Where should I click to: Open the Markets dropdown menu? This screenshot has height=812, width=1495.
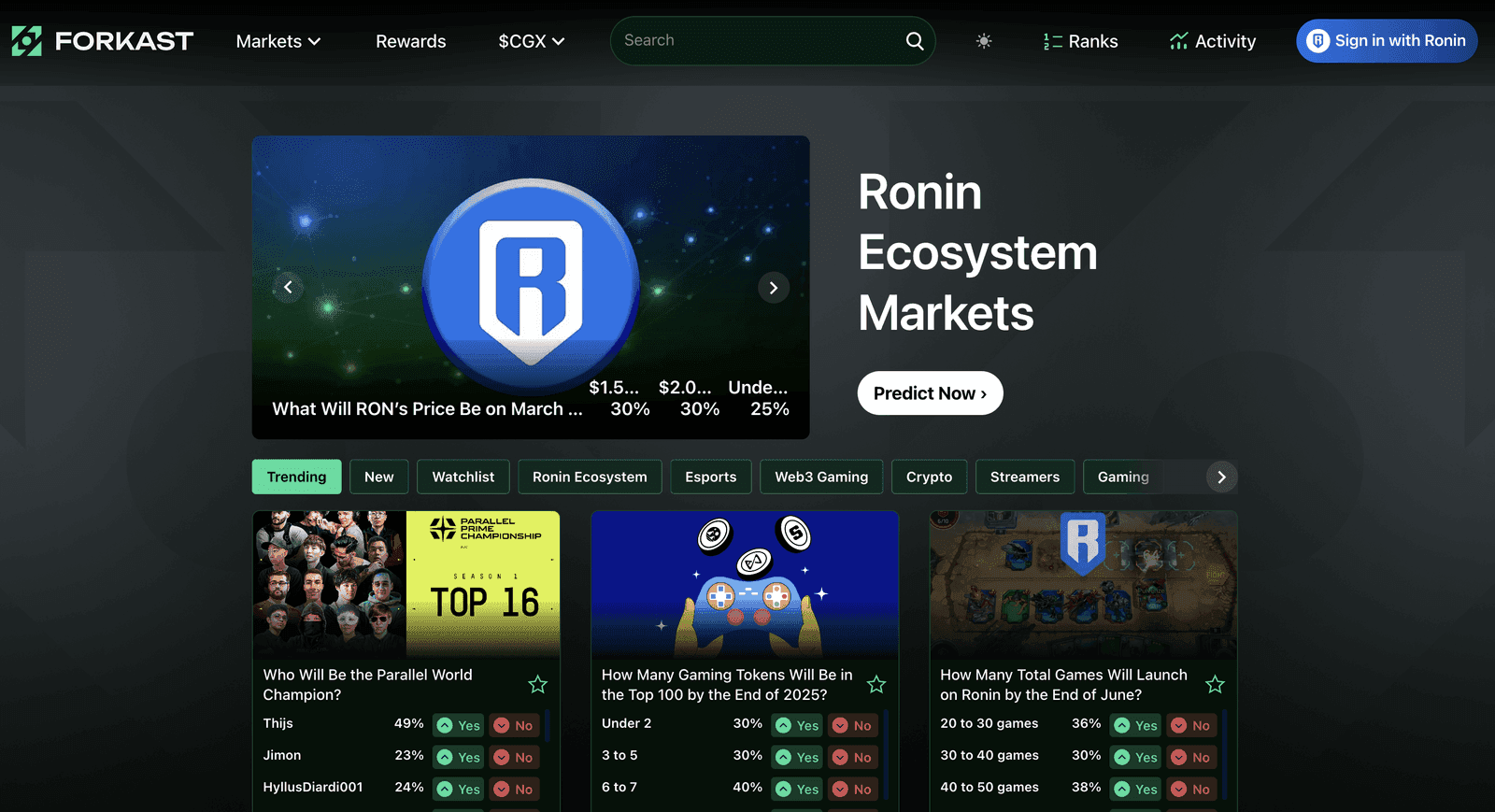[x=278, y=41]
